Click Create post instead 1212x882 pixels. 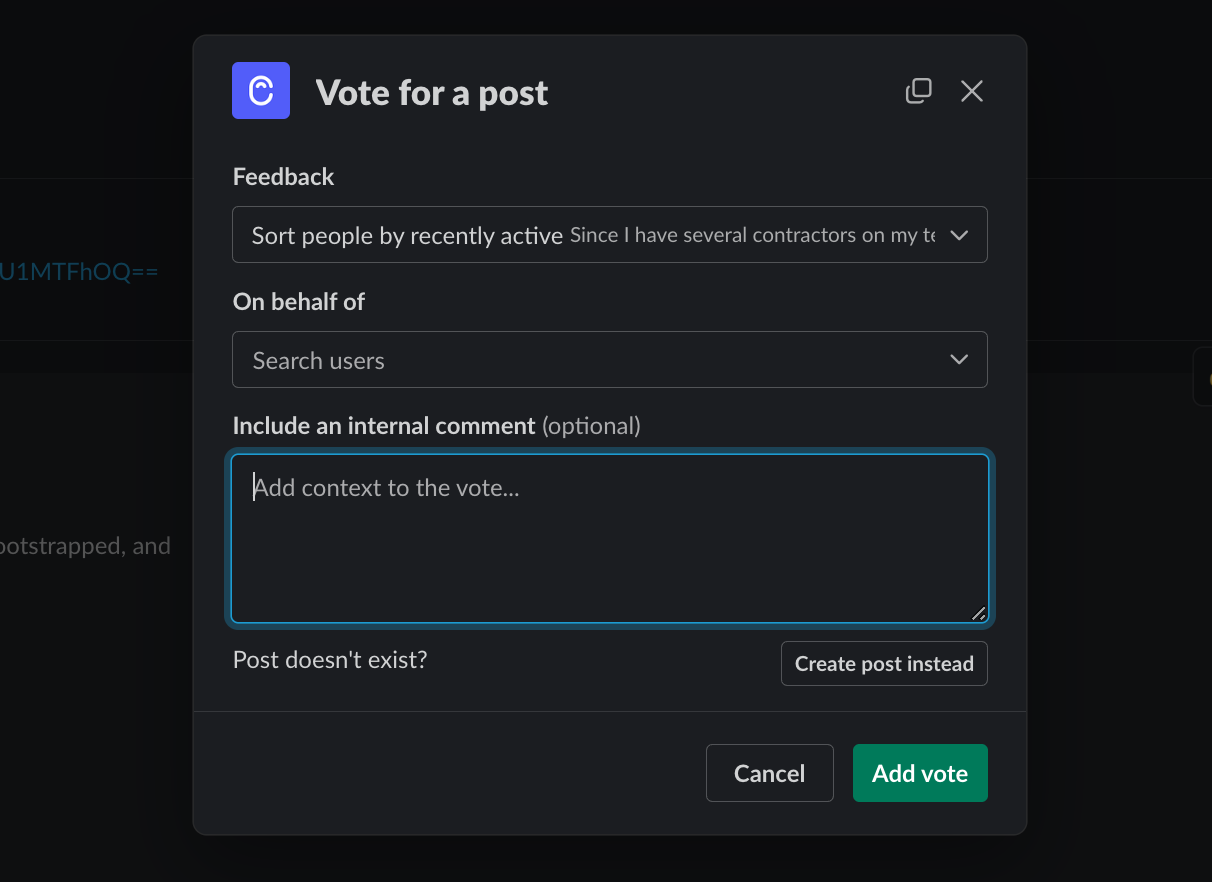point(884,664)
